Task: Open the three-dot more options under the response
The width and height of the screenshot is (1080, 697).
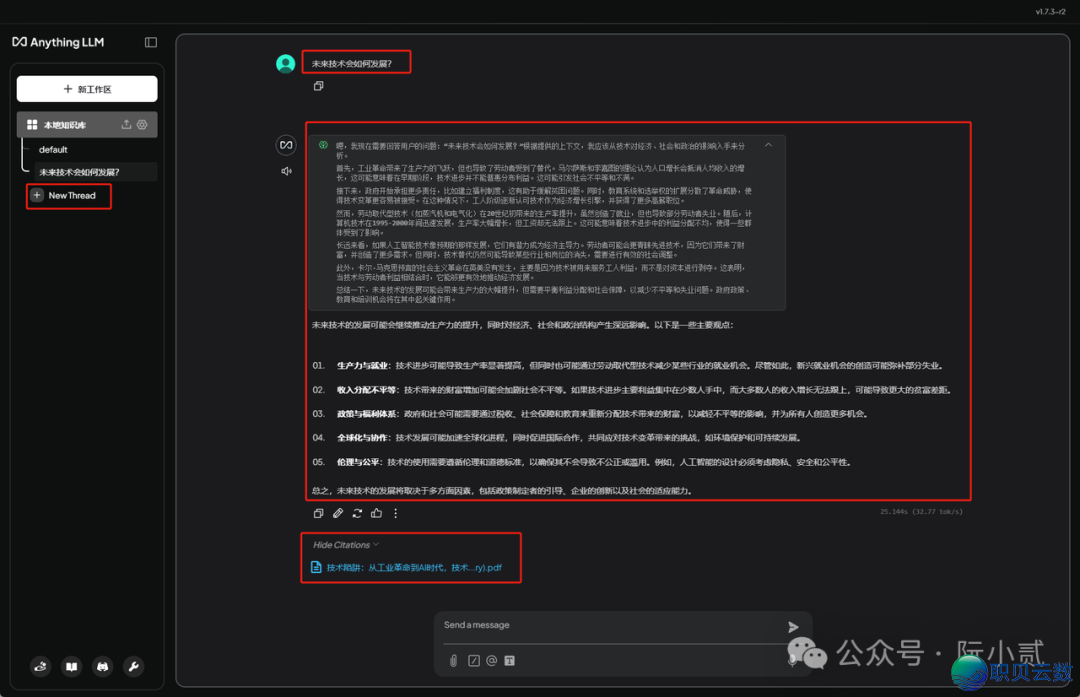Action: (395, 512)
